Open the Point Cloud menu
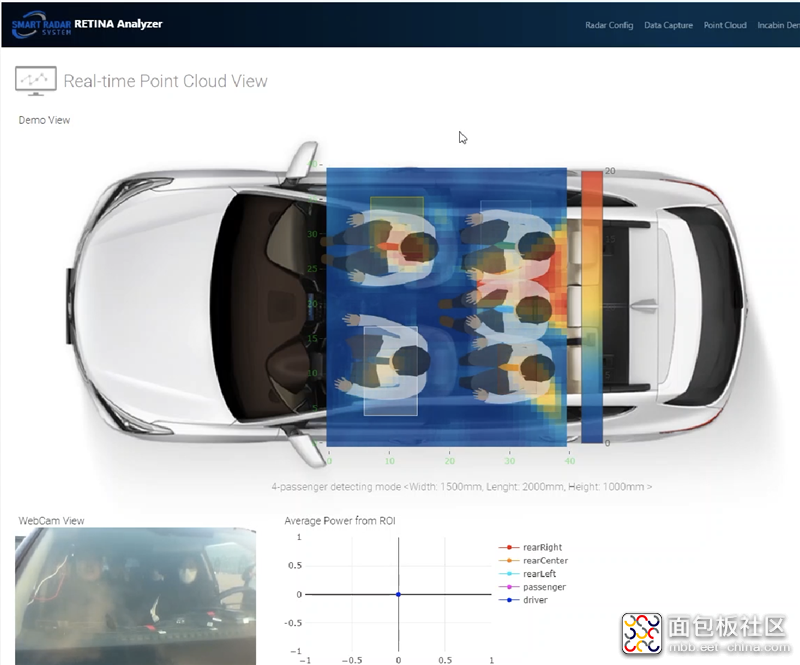Viewport: 800px width, 665px height. pos(725,25)
